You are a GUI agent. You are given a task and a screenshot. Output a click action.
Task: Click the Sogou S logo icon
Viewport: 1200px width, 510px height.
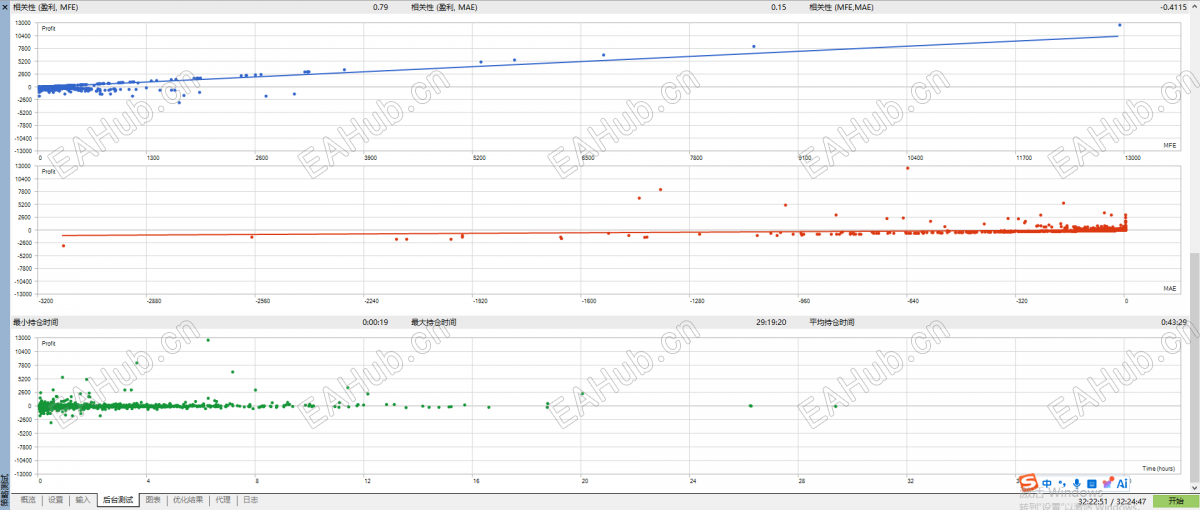coord(1028,484)
